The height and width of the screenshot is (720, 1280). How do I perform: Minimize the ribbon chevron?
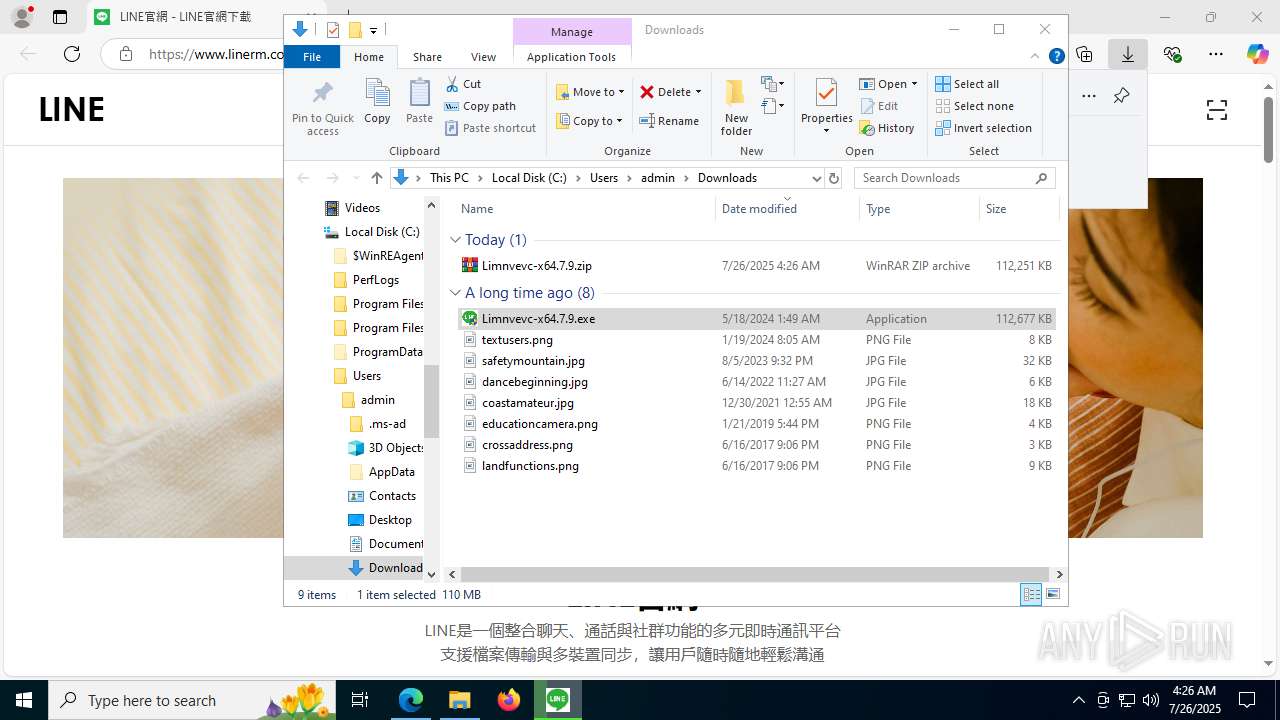pyautogui.click(x=1035, y=57)
